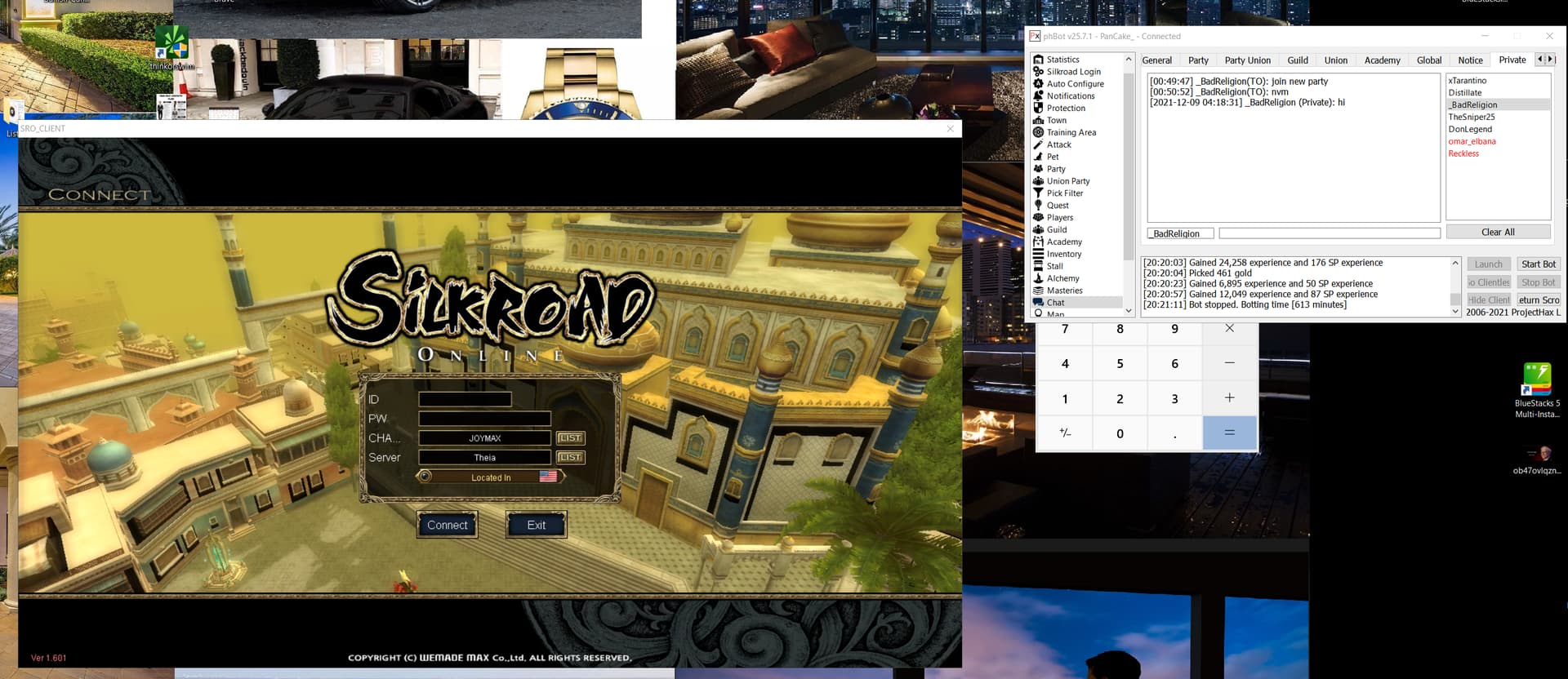Switch to the Party Union chat tab

pos(1247,60)
